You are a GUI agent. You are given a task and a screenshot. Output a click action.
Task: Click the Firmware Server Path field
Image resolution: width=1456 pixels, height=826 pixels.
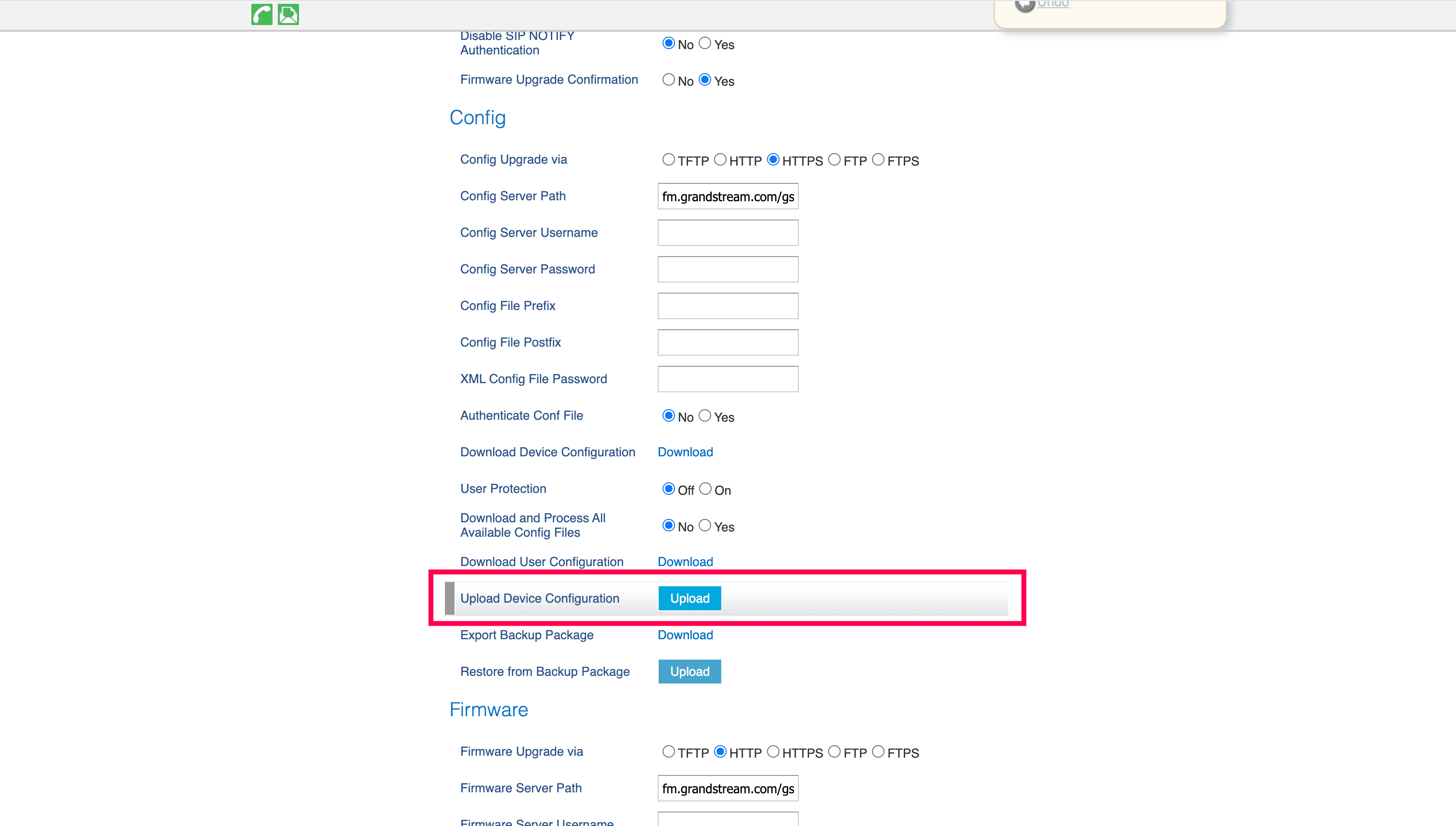tap(728, 788)
